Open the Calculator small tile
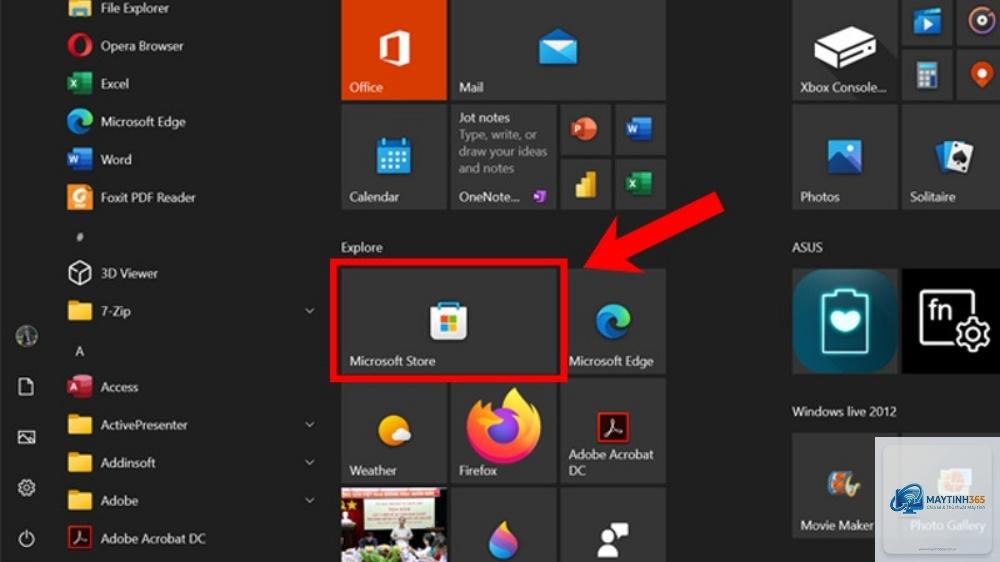The width and height of the screenshot is (1000, 562). pos(927,75)
